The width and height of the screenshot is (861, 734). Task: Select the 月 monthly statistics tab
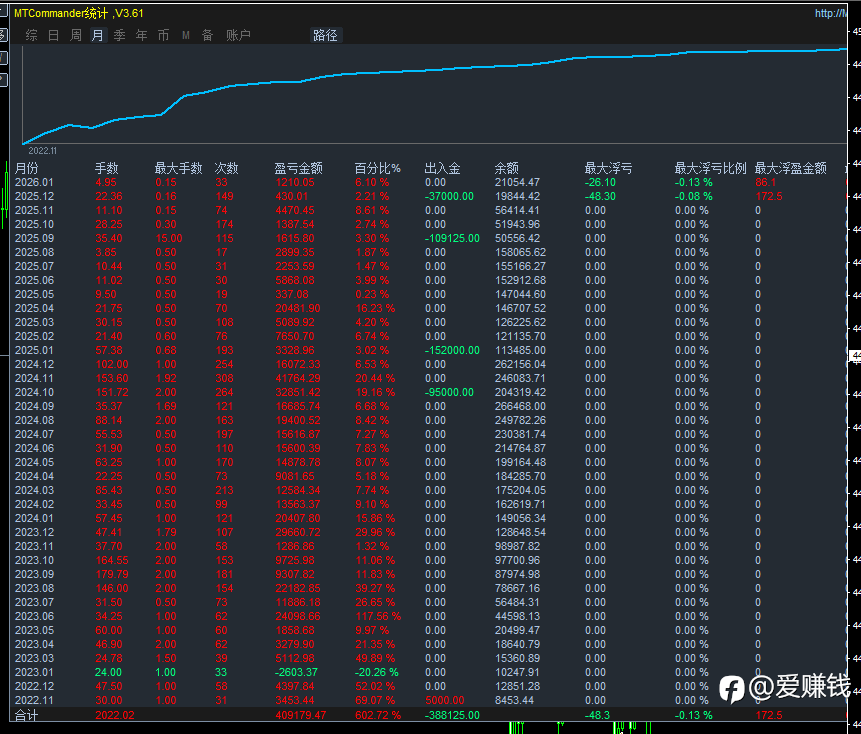[x=97, y=35]
